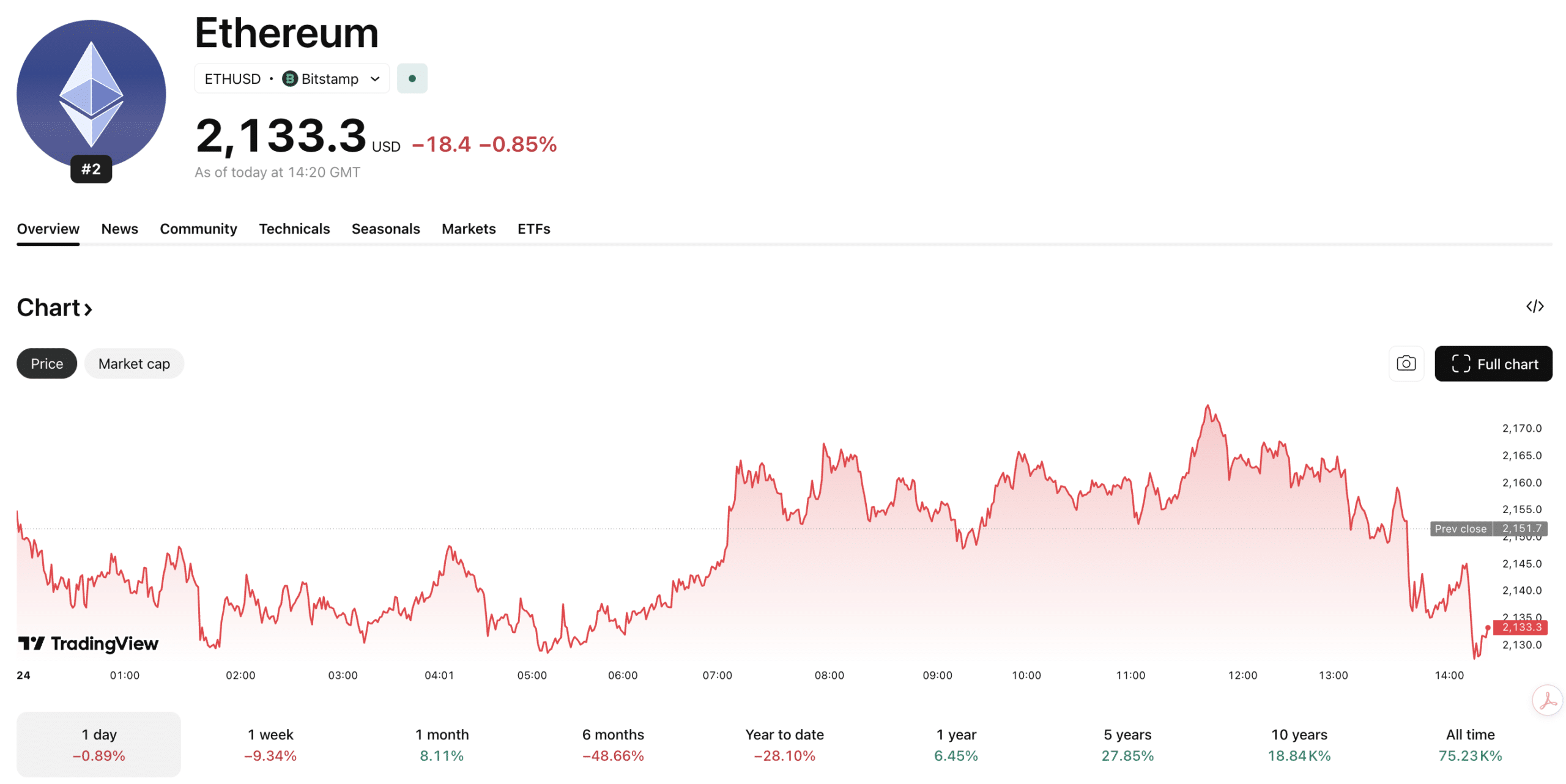Click the 2,130.0 price axis label
This screenshot has height=784, width=1566.
(1521, 645)
